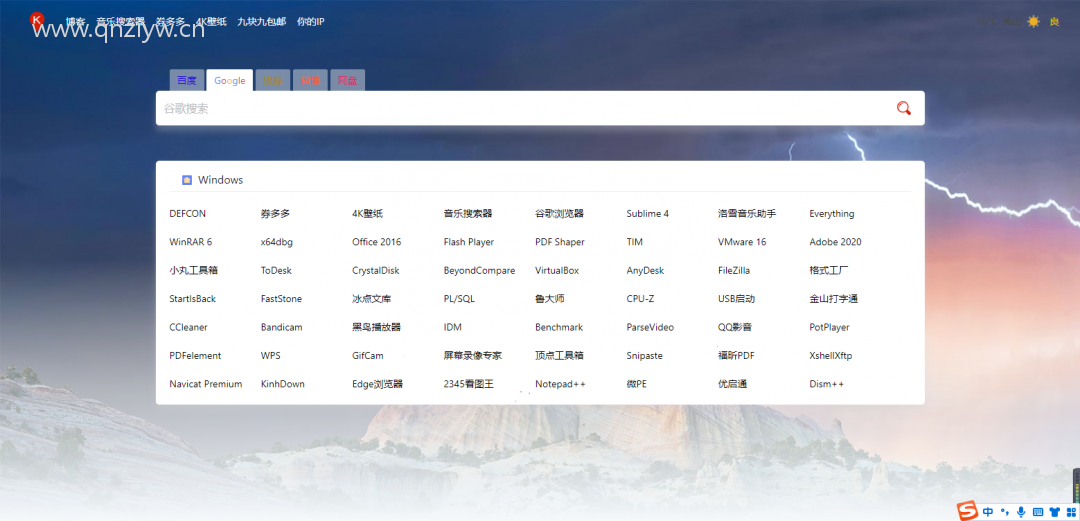
Task: Select the Google search tab
Action: tap(229, 81)
